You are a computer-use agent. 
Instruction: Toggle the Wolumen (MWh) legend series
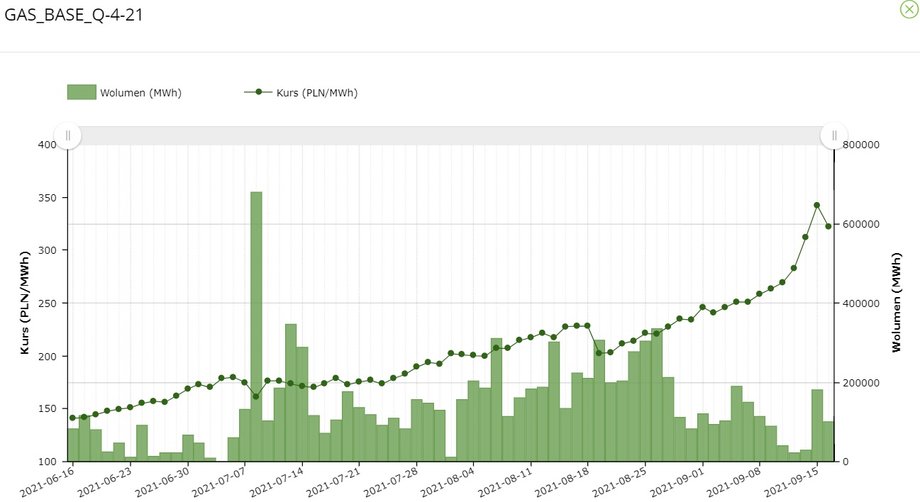click(124, 93)
